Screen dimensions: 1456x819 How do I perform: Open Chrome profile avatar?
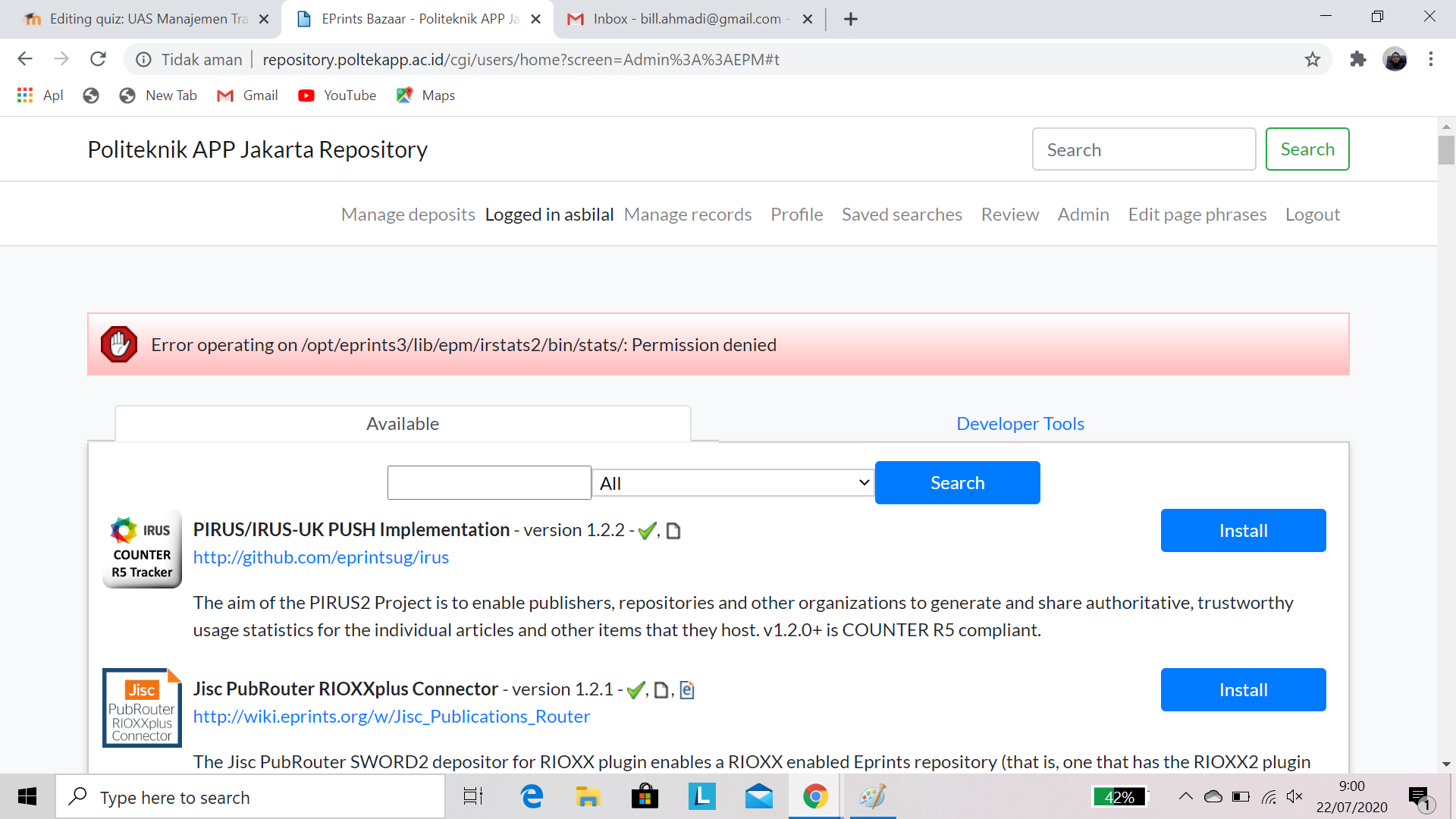tap(1395, 59)
